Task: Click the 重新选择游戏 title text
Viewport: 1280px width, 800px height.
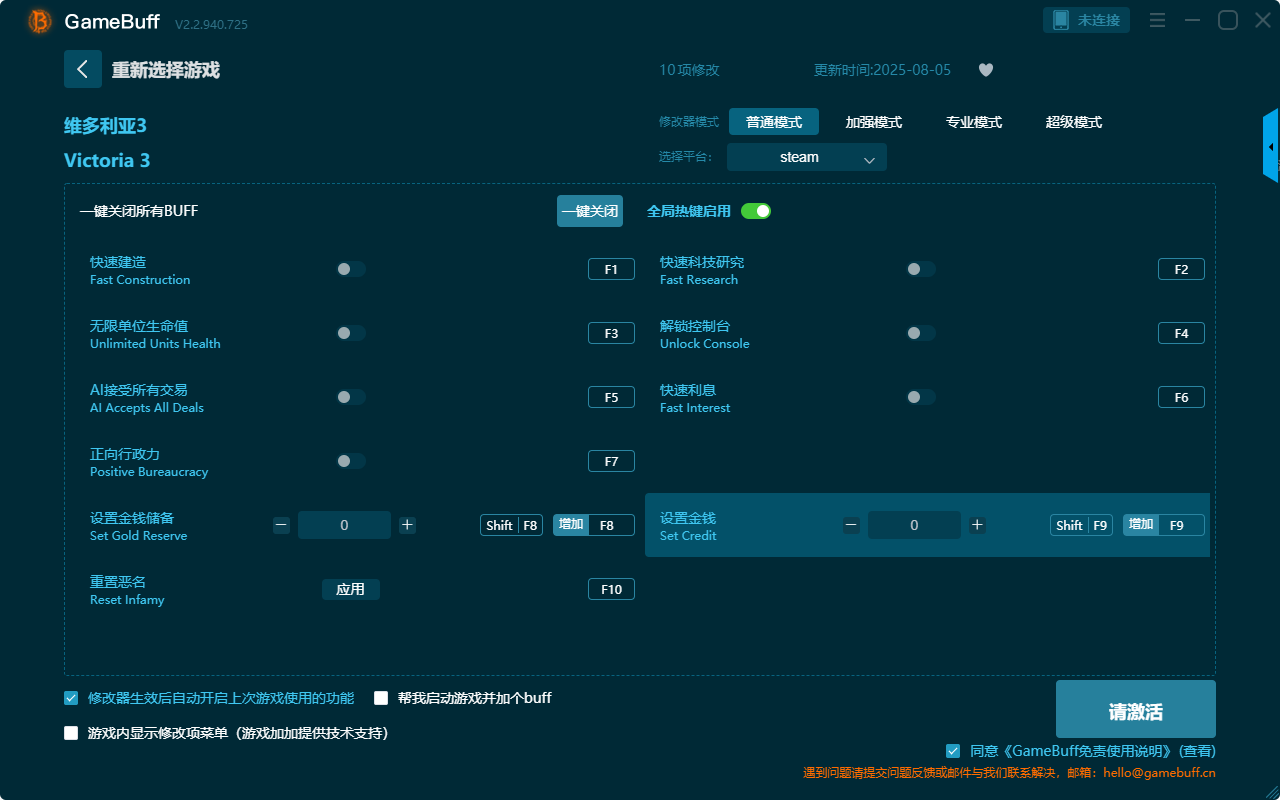Action: point(165,70)
